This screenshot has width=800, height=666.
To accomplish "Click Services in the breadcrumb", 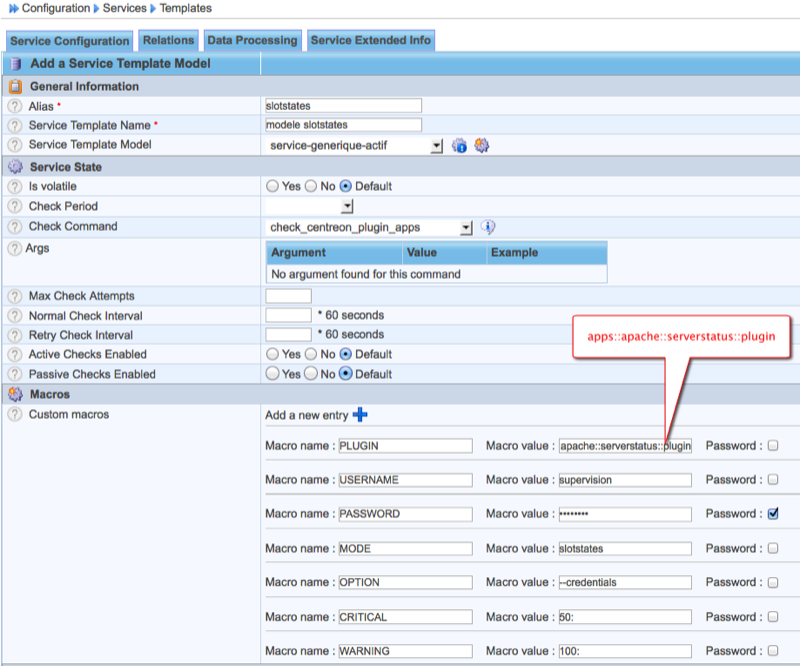I will point(125,8).
